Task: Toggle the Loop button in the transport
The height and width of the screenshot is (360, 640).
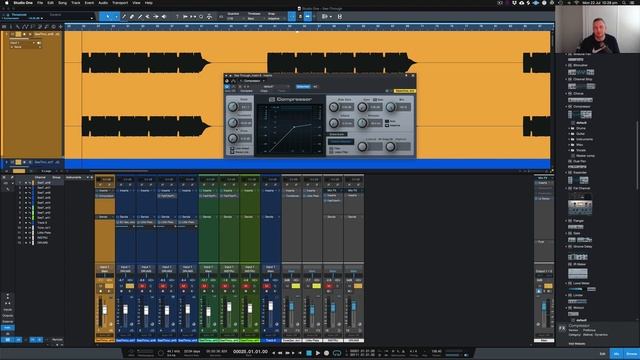Action: click(337, 353)
